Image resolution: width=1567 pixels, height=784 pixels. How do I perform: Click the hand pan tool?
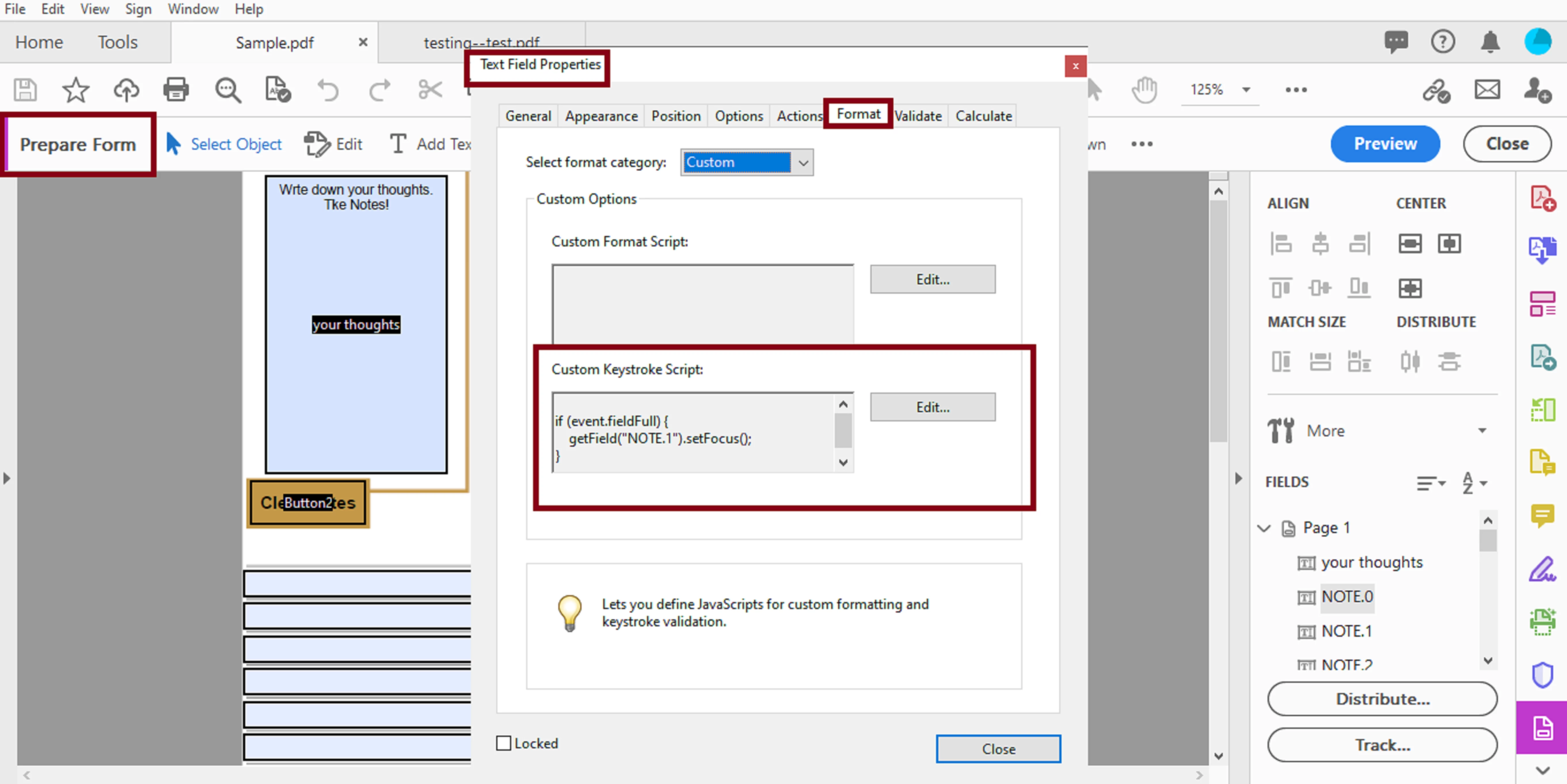click(1144, 90)
